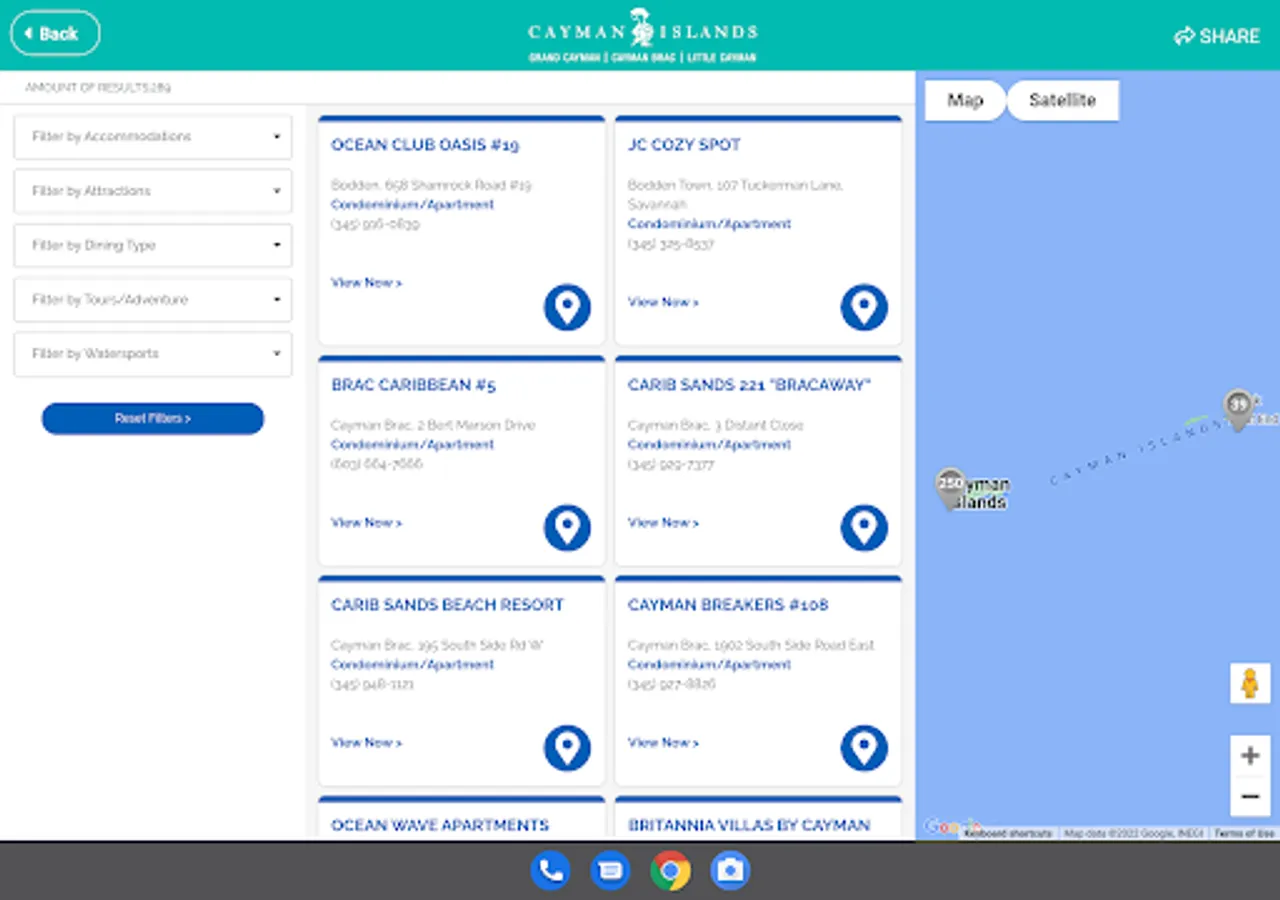
Task: Click location pin for Carib Sands Beach Resort
Action: tap(567, 748)
